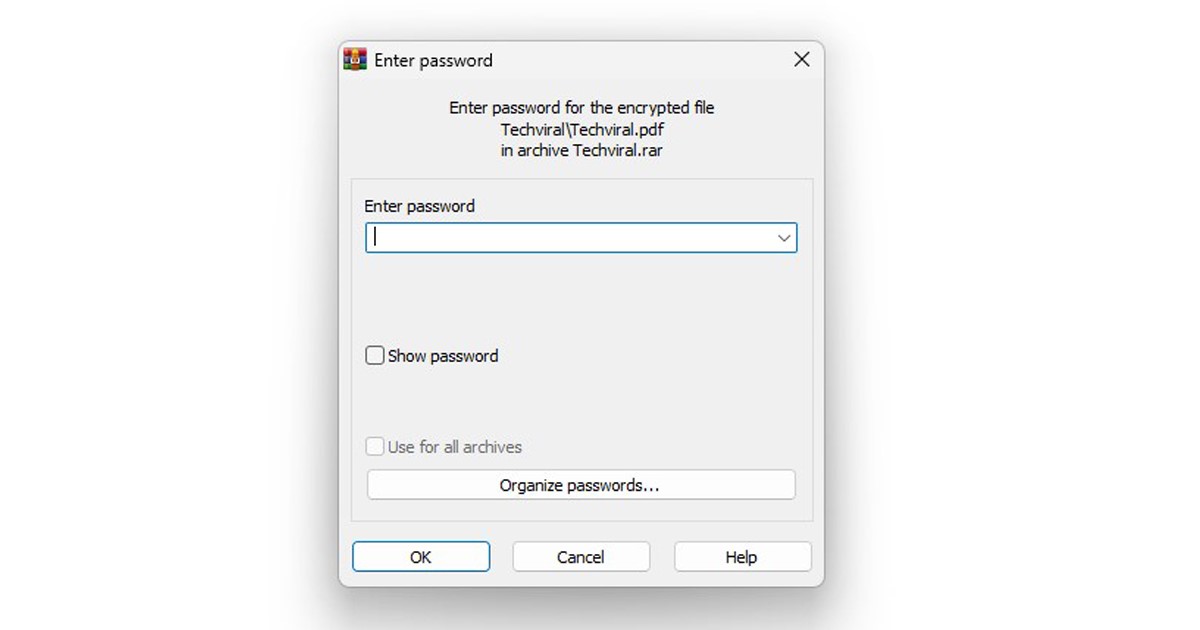Screen dimensions: 1200x630
Task: Confirm the password with OK
Action: pyautogui.click(x=421, y=556)
